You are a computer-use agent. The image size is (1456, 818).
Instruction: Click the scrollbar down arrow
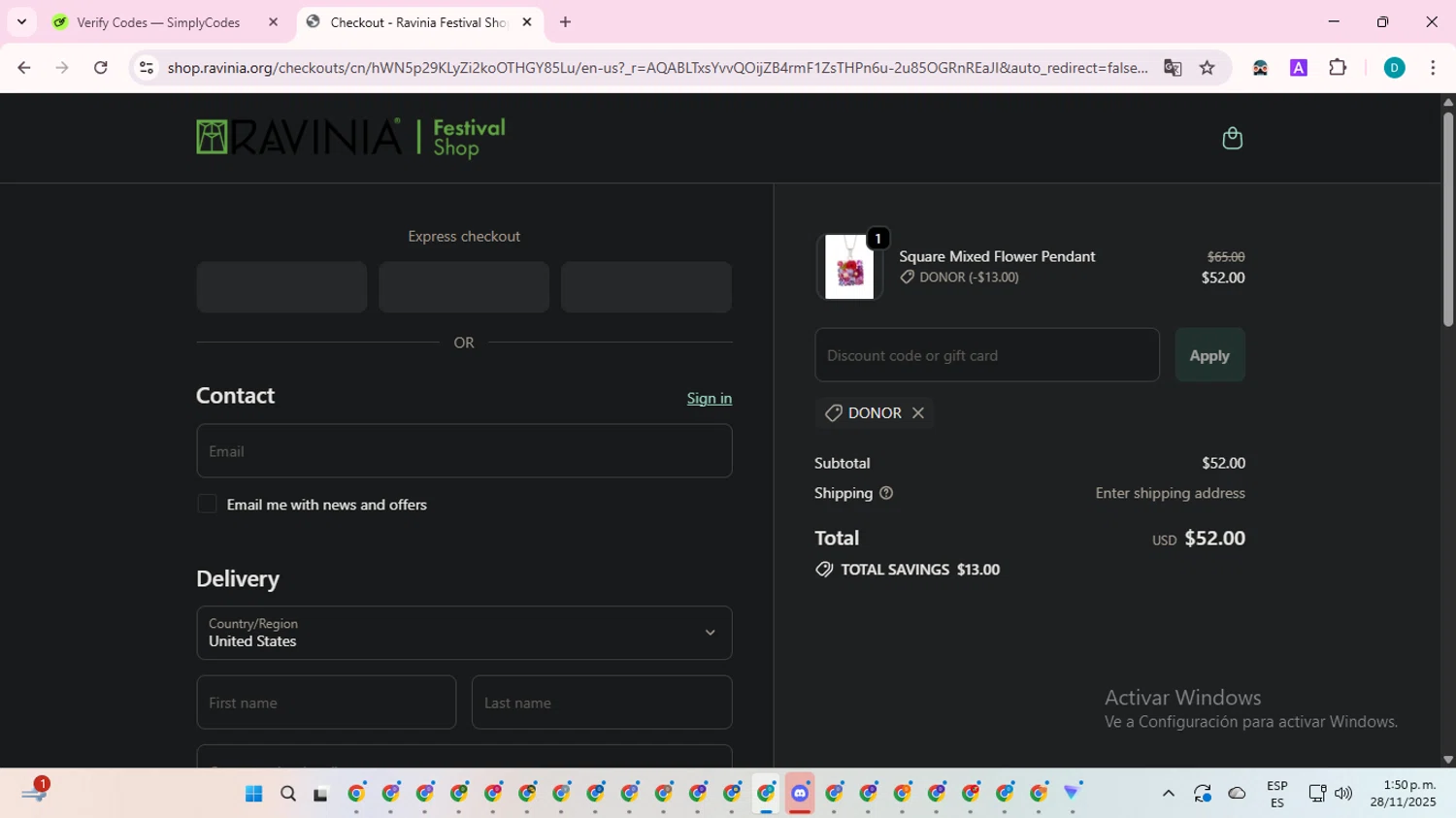pos(1448,760)
